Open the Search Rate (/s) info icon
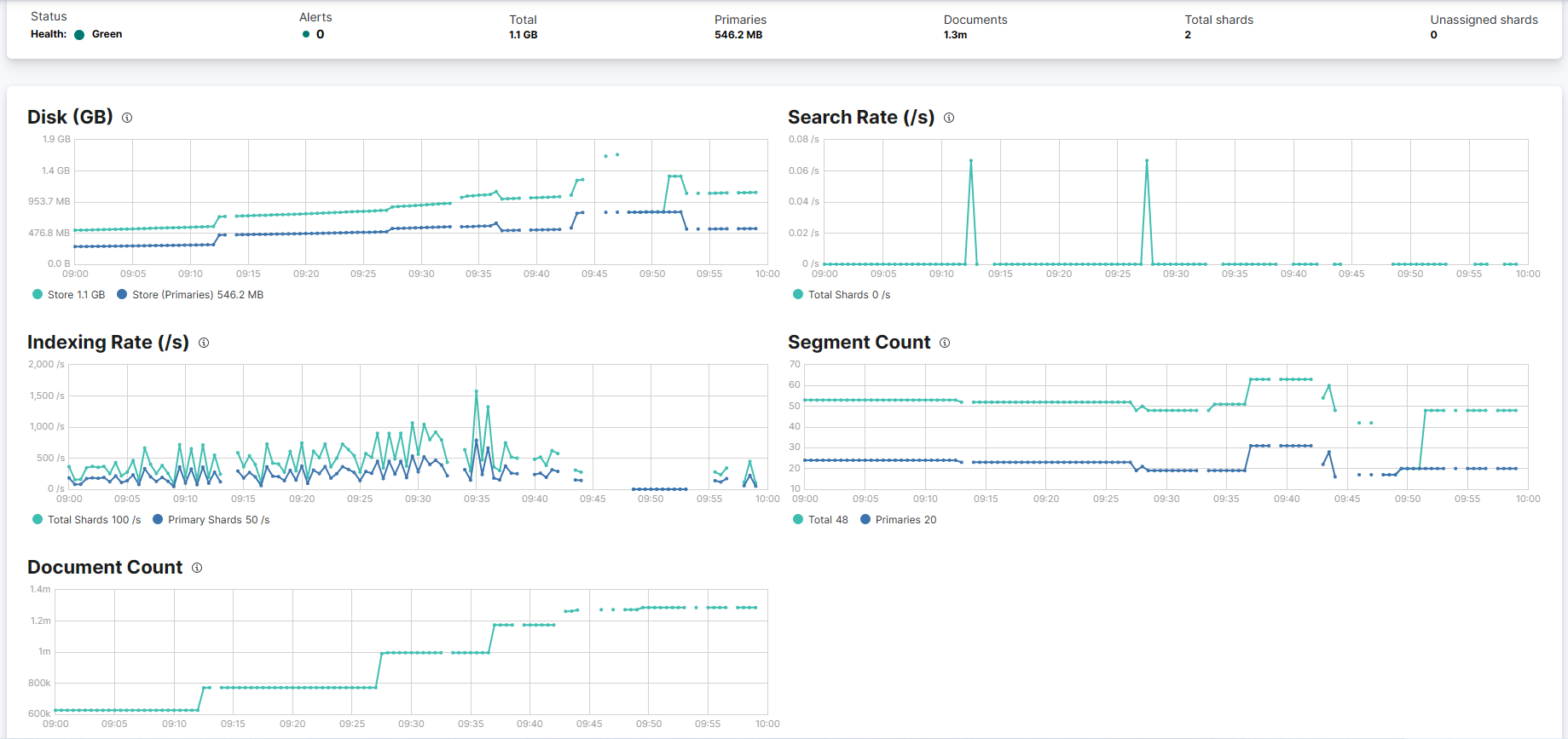 click(949, 118)
